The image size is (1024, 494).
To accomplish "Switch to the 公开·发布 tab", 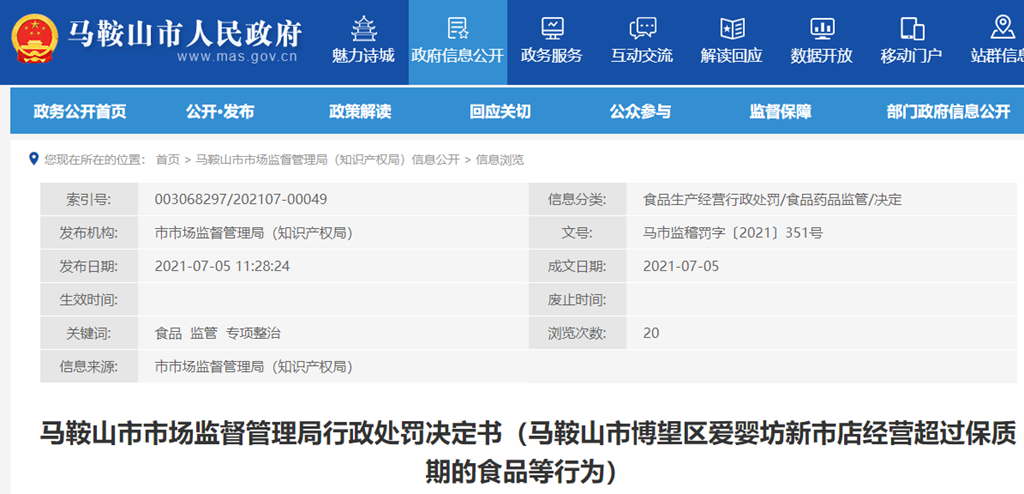I will click(220, 112).
